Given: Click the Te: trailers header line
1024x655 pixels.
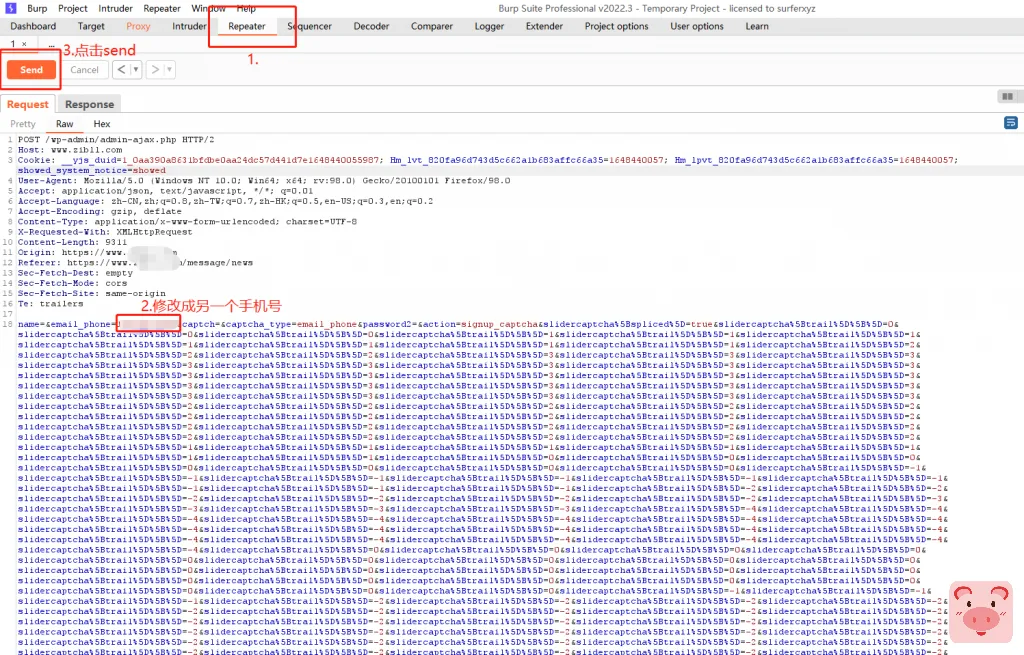Looking at the screenshot, I should 50,304.
